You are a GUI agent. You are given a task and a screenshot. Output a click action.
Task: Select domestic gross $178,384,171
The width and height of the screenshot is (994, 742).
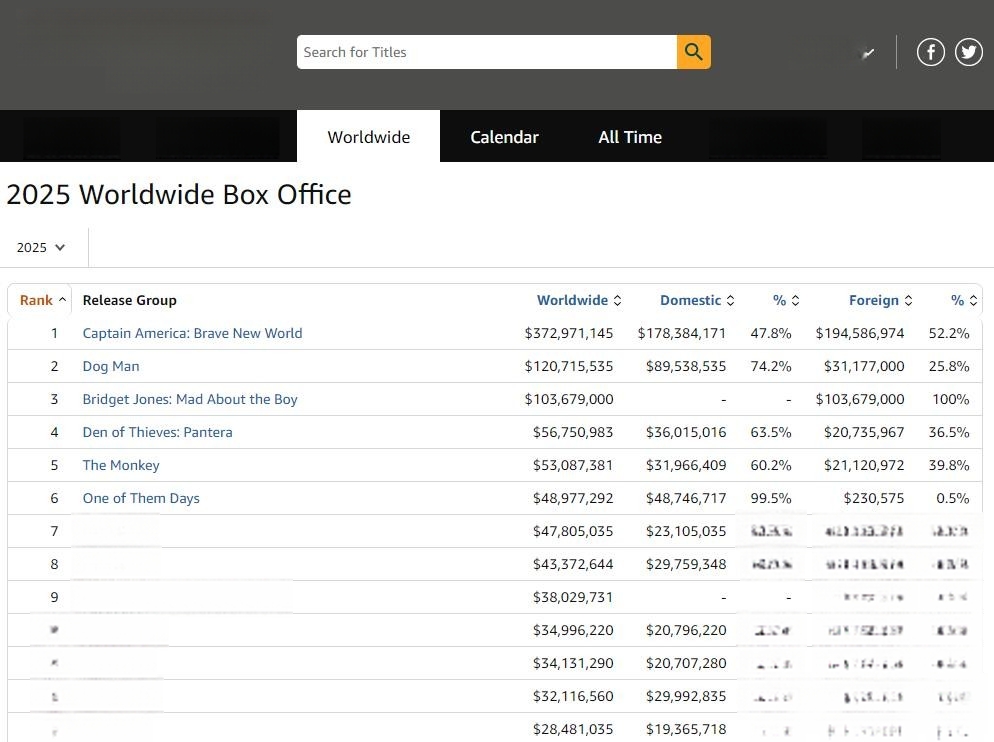[681, 333]
